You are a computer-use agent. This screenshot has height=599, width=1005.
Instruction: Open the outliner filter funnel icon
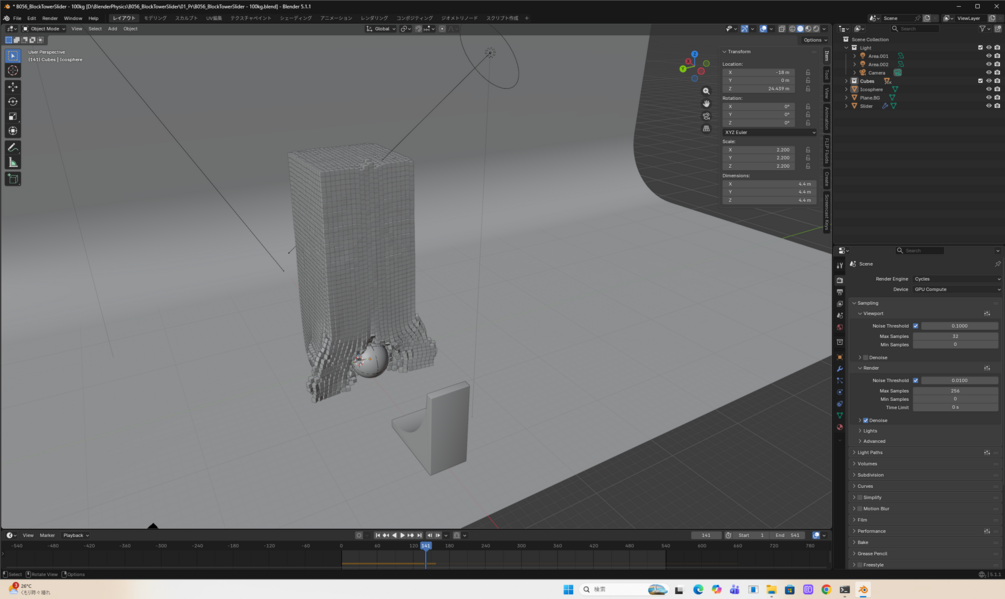coord(982,29)
